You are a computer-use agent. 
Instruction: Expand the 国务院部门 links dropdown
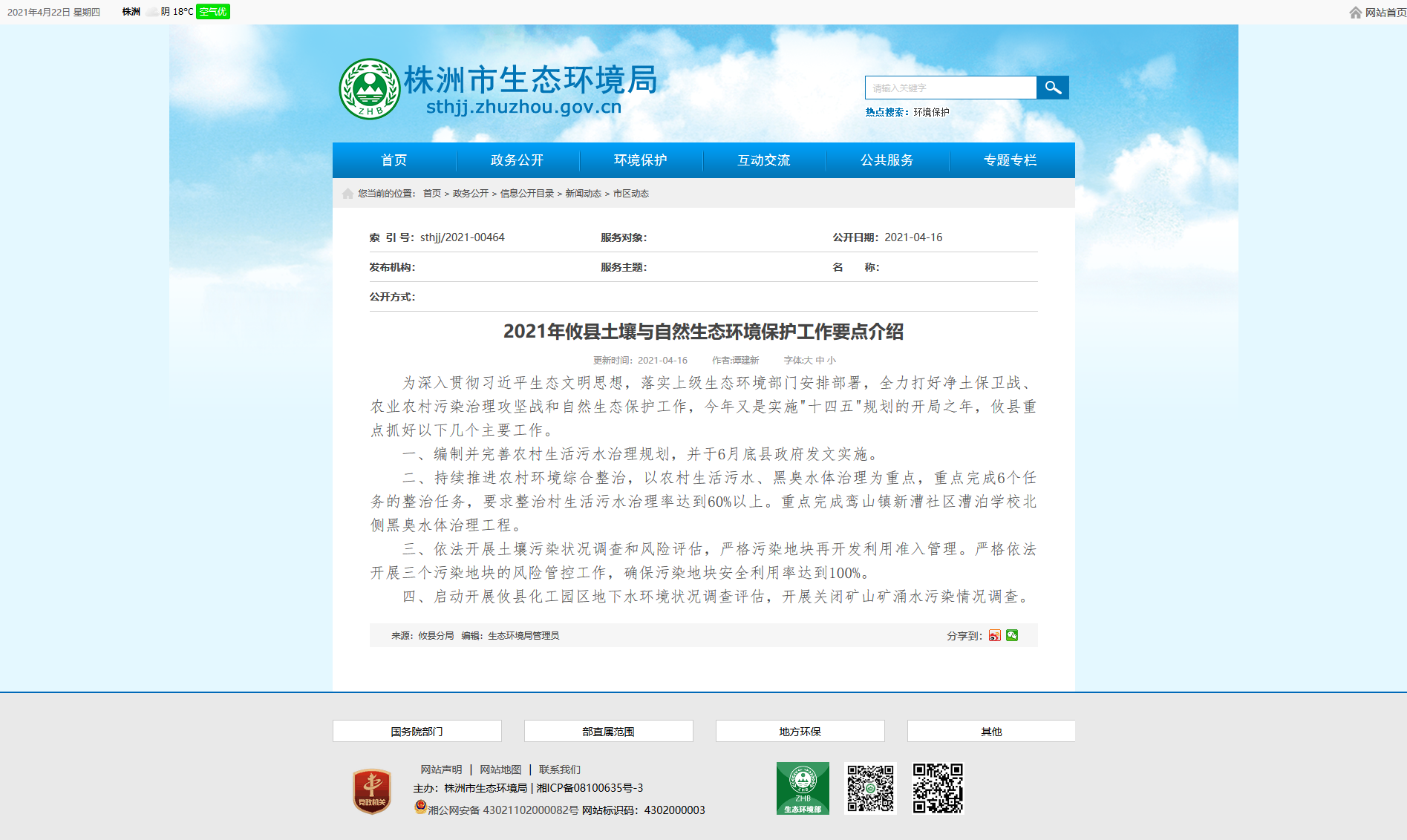pos(417,732)
